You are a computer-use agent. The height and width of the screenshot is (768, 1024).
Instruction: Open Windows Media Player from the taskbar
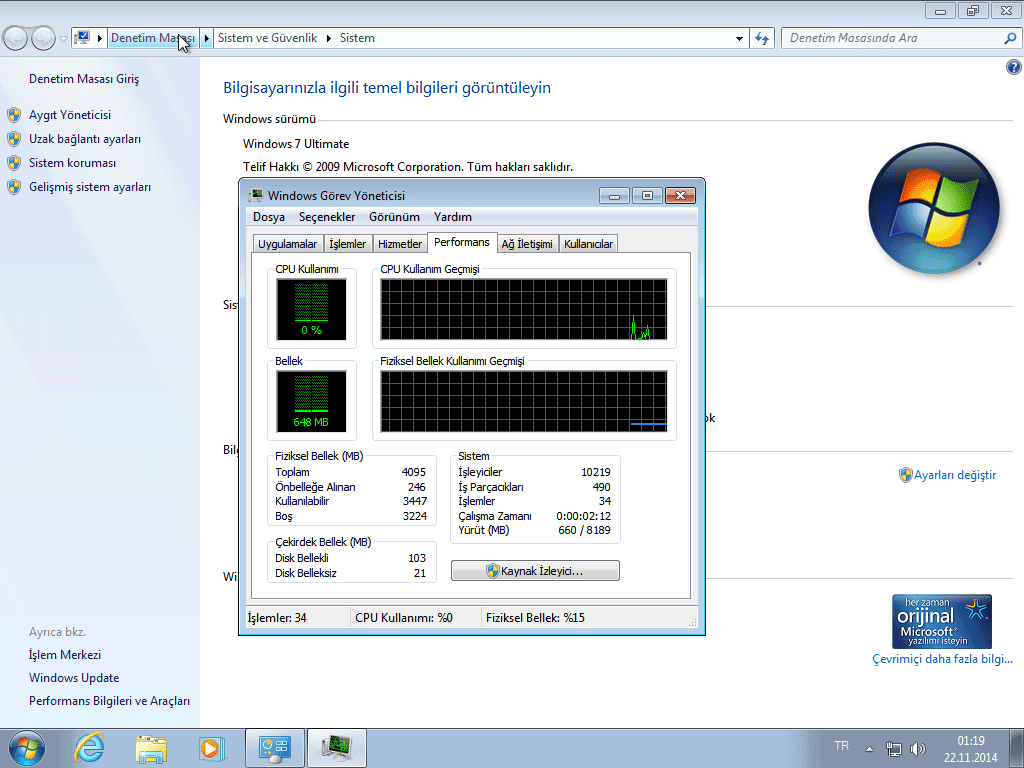tap(212, 748)
